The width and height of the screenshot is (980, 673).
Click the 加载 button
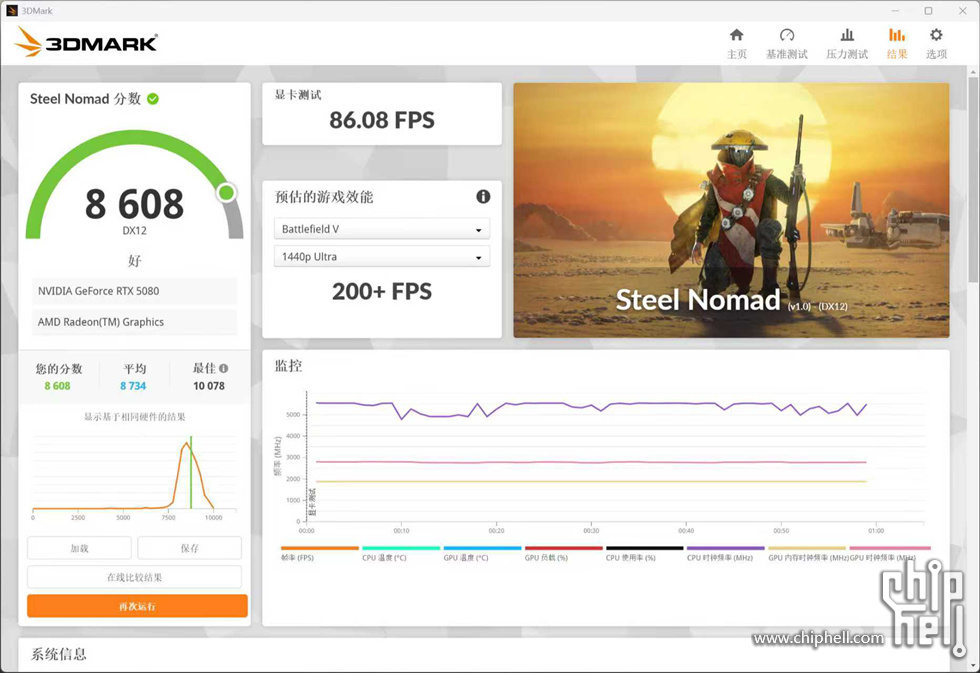pyautogui.click(x=79, y=548)
